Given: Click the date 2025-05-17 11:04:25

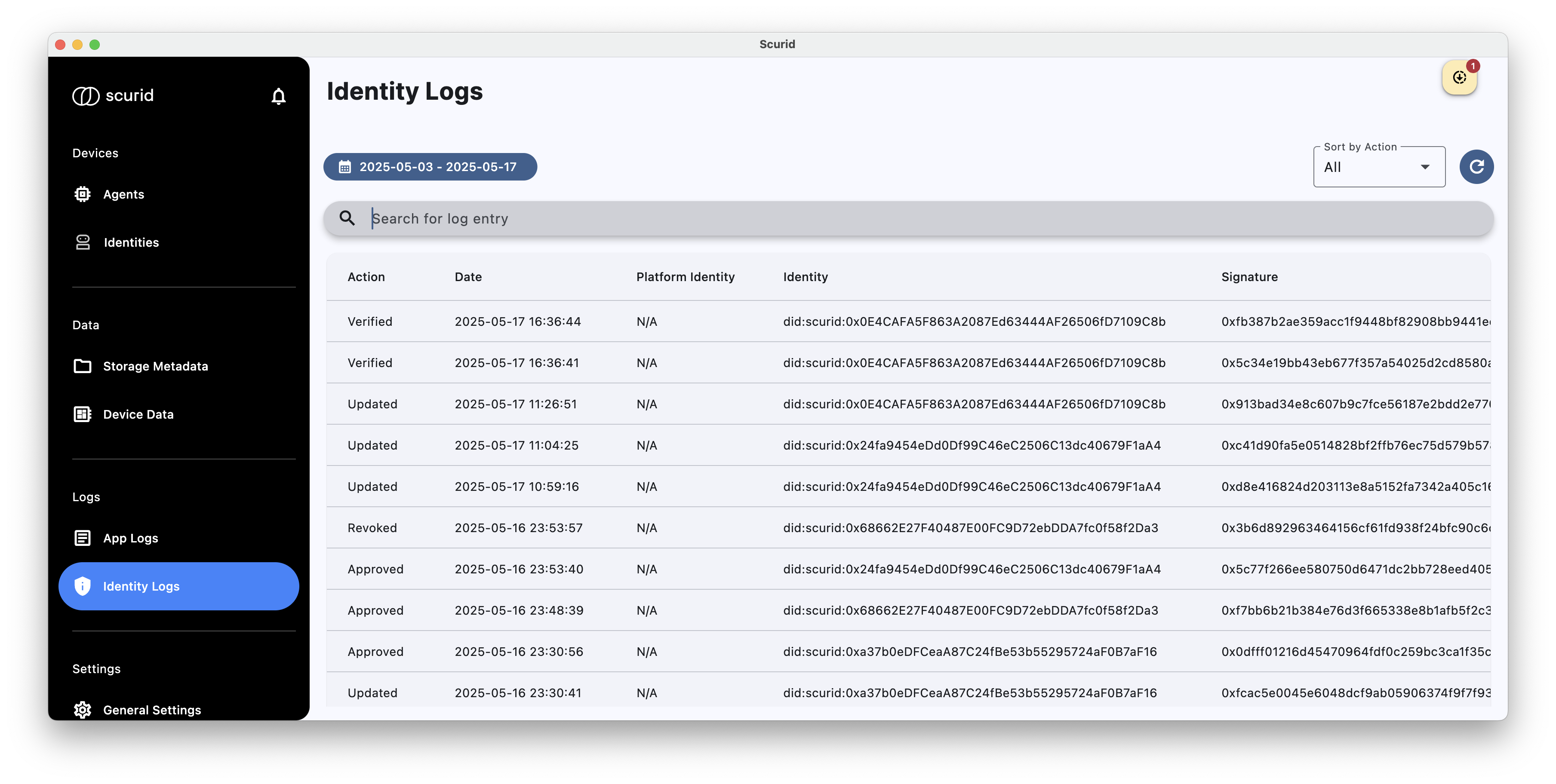Looking at the screenshot, I should tap(517, 445).
